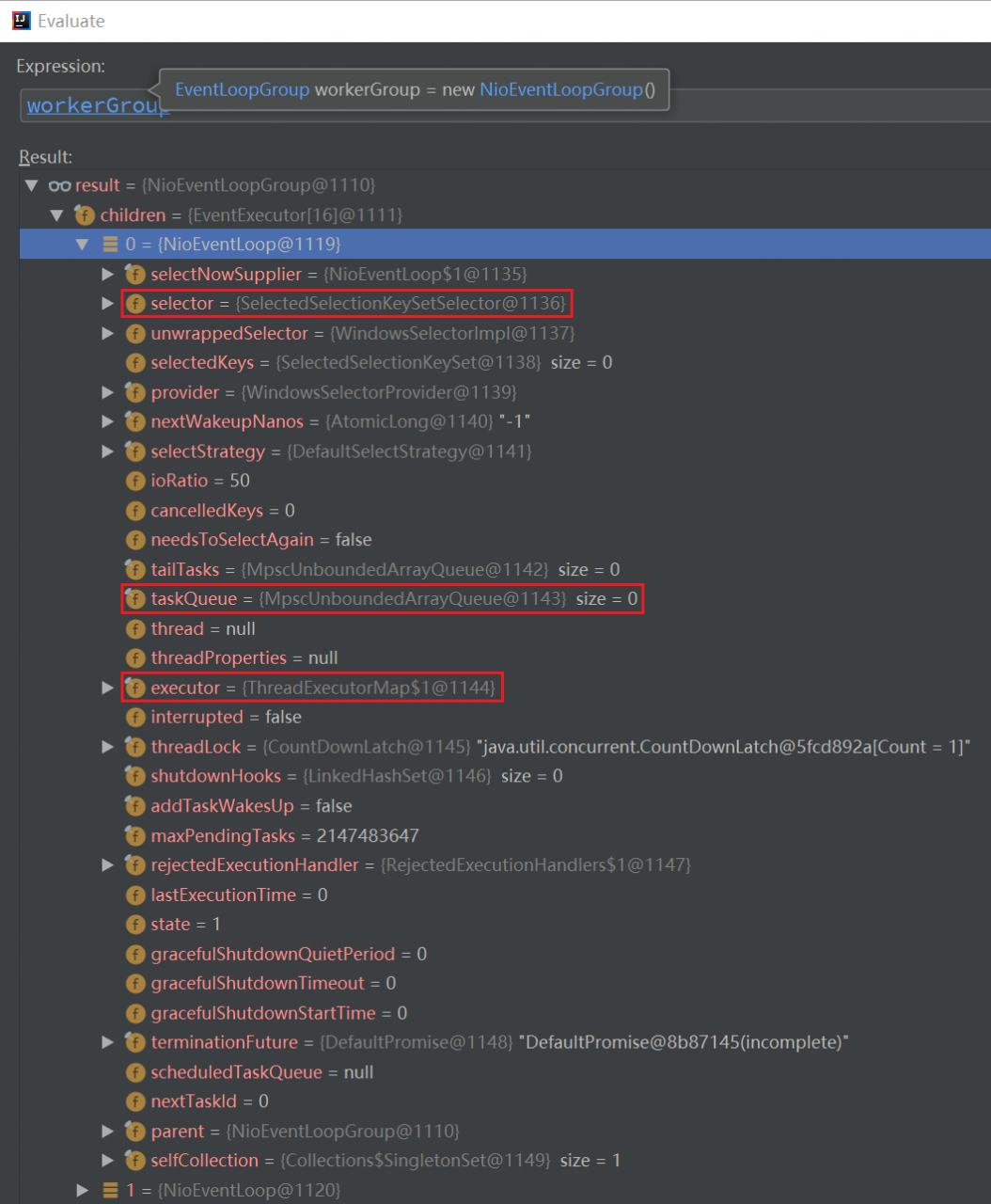Image resolution: width=991 pixels, height=1204 pixels.
Task: Select the gracefulShutdownTimeout = 0 row
Action: (505, 984)
